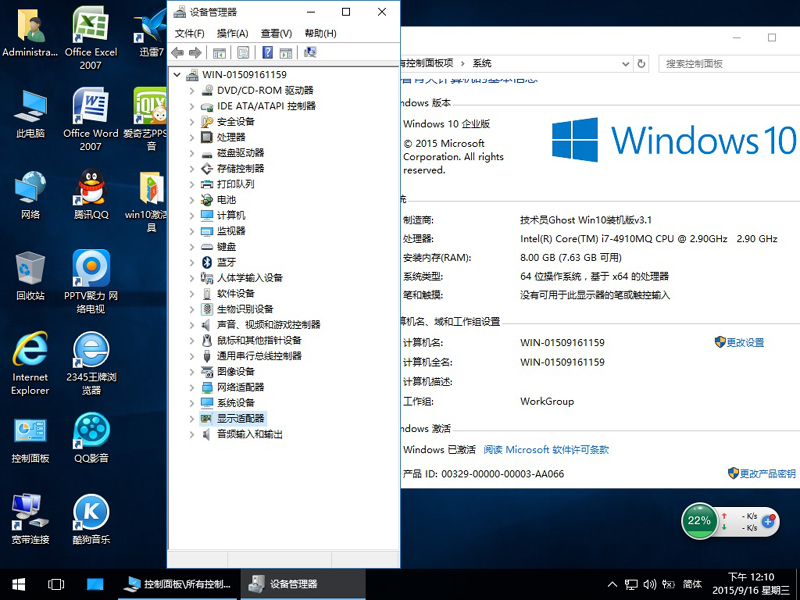
Task: Toggle the show/hide console tree toolbar icon
Action: click(219, 52)
